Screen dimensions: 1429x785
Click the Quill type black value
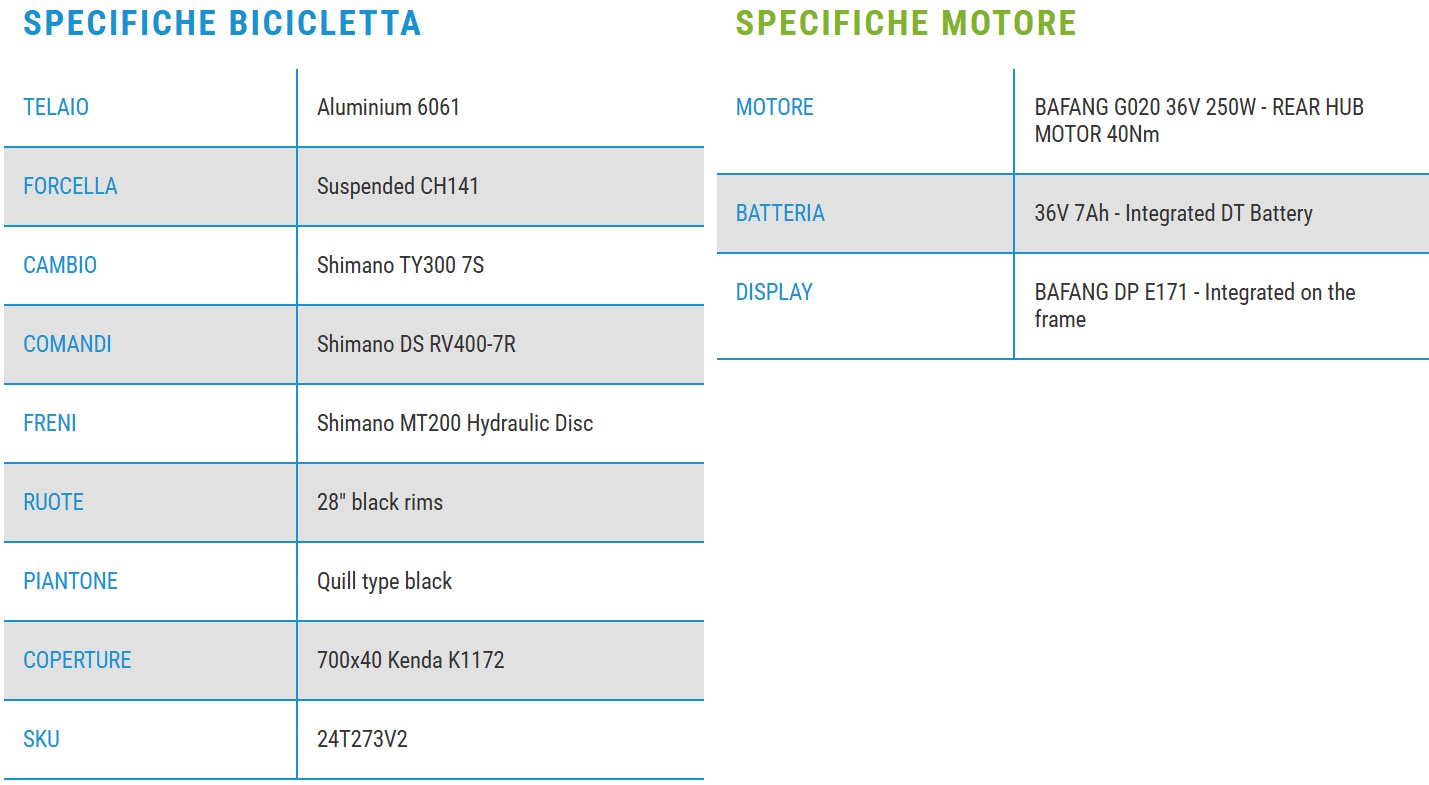(384, 581)
